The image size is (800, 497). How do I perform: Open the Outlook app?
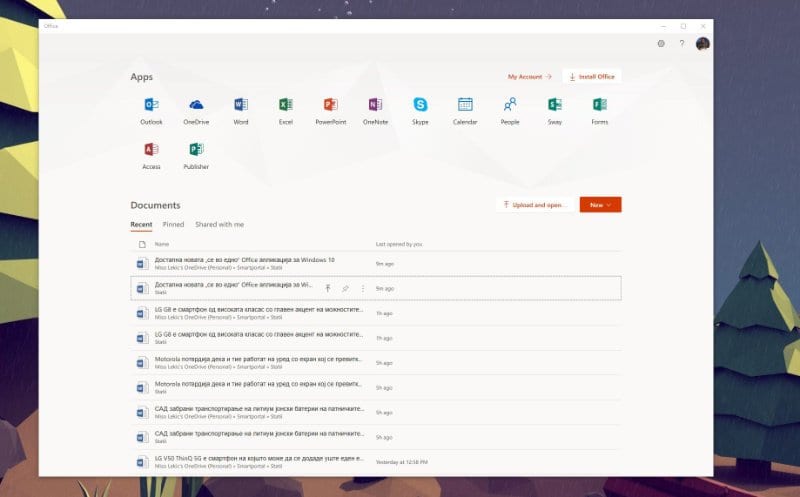[151, 111]
